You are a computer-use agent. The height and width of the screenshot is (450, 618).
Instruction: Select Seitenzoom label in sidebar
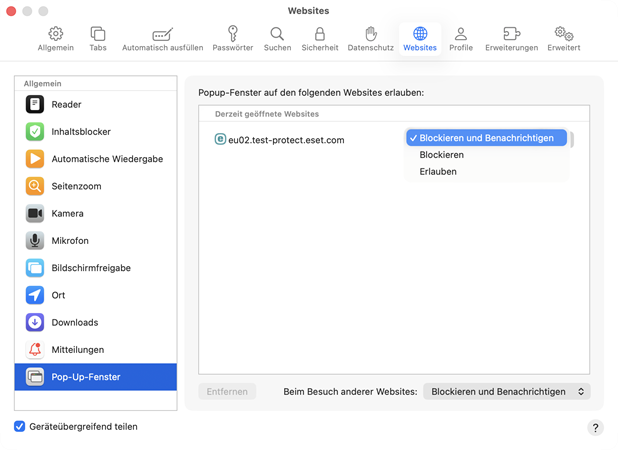76,186
